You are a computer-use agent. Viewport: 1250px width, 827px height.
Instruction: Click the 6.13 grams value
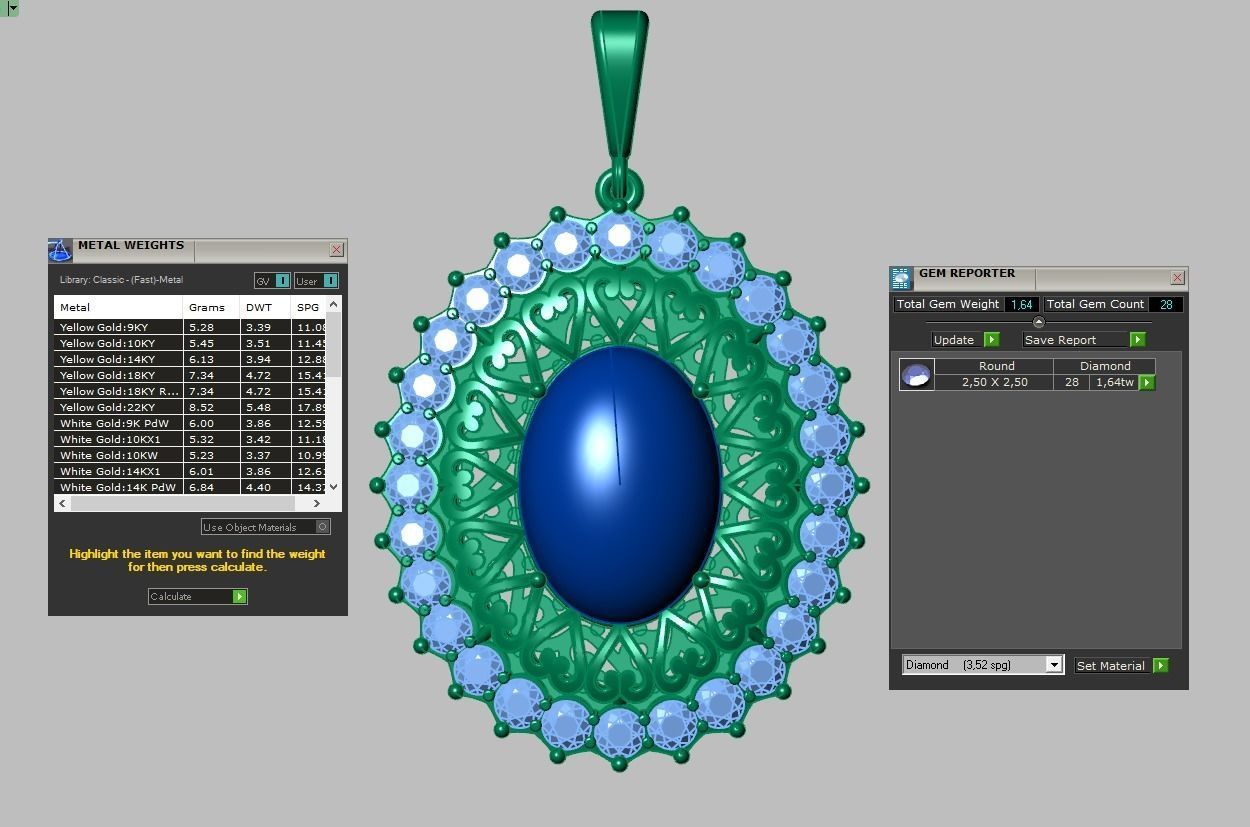click(201, 359)
